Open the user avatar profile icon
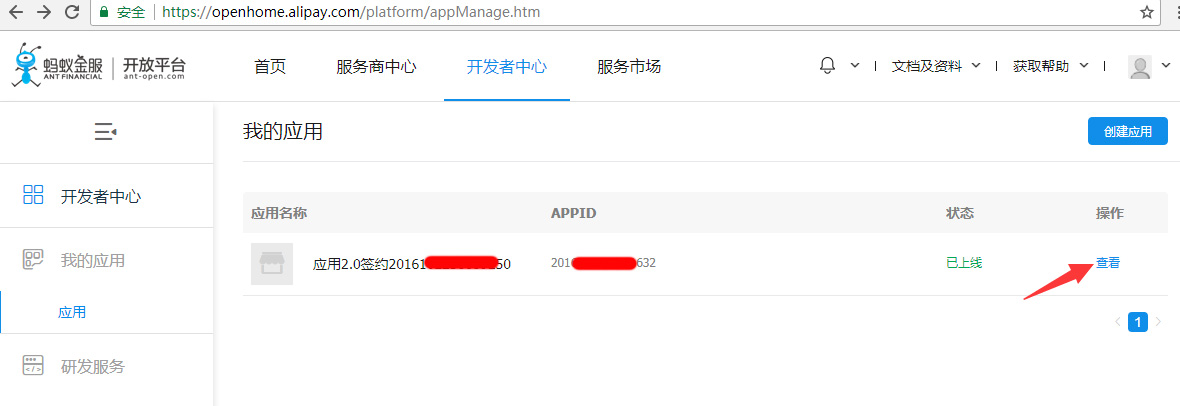Viewport: 1180px width, 406px height. pyautogui.click(x=1139, y=66)
